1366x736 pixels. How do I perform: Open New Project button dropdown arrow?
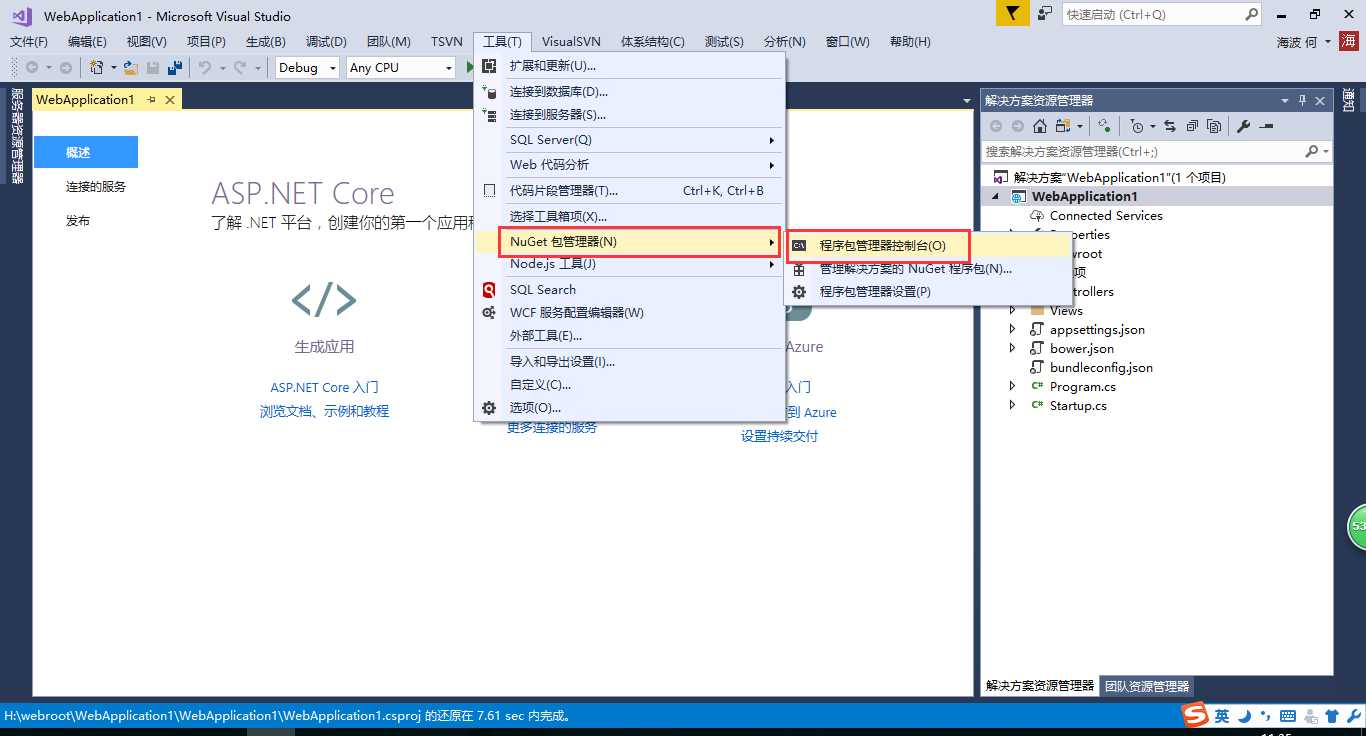[113, 68]
